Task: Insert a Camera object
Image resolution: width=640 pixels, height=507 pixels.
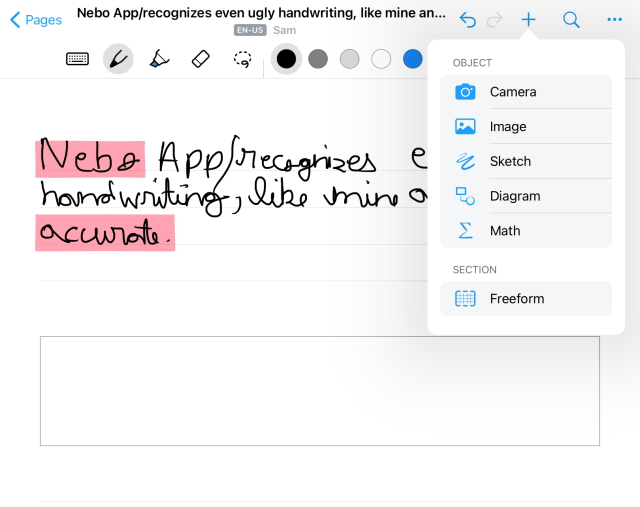Action: 526,92
